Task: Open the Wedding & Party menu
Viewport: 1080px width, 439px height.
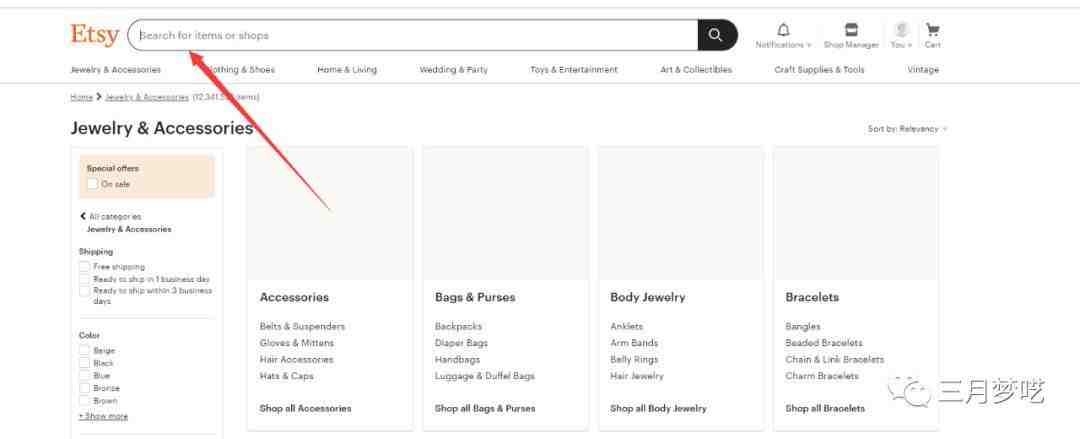Action: point(453,70)
